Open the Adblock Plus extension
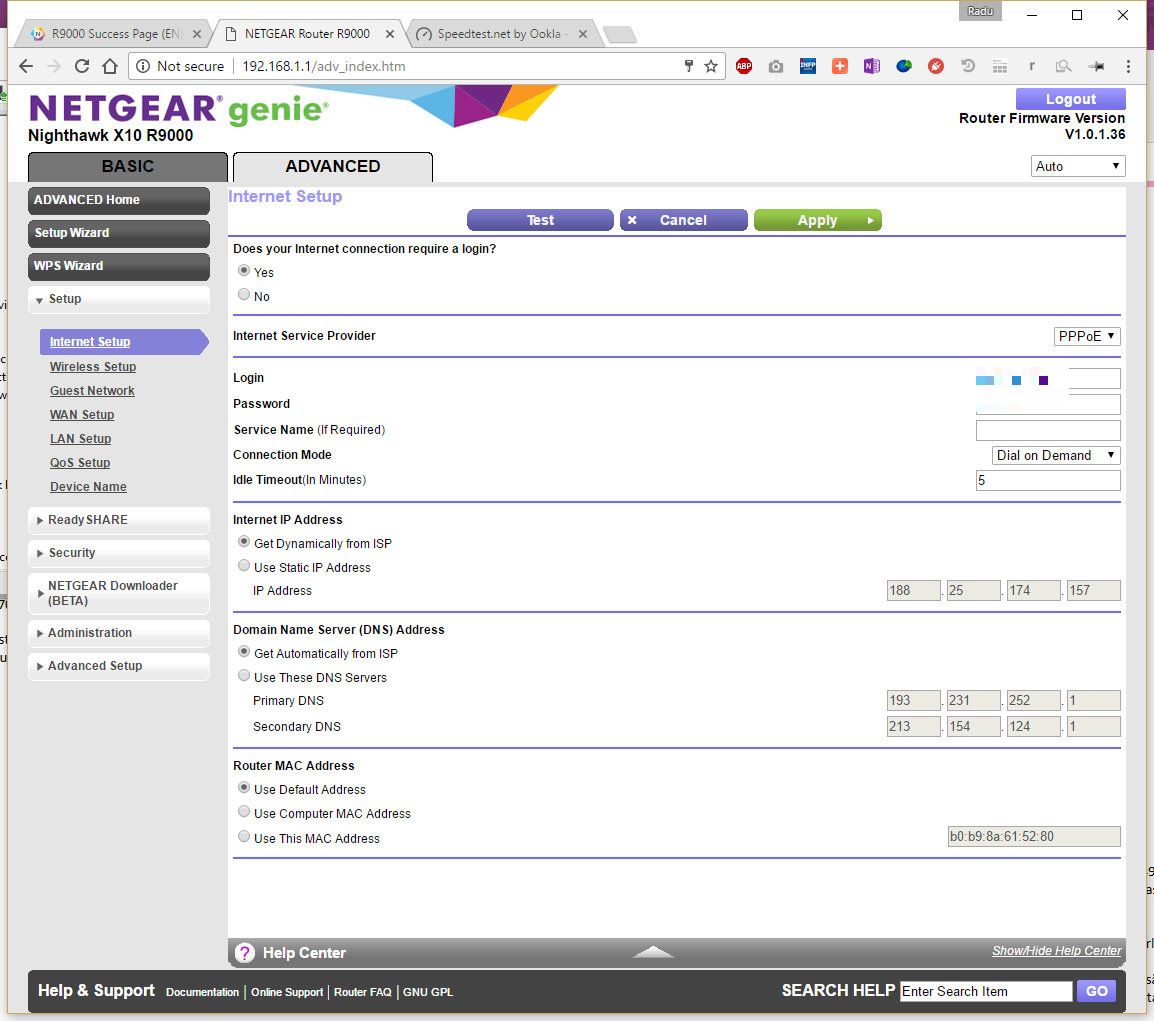The image size is (1154, 1021). (x=744, y=66)
